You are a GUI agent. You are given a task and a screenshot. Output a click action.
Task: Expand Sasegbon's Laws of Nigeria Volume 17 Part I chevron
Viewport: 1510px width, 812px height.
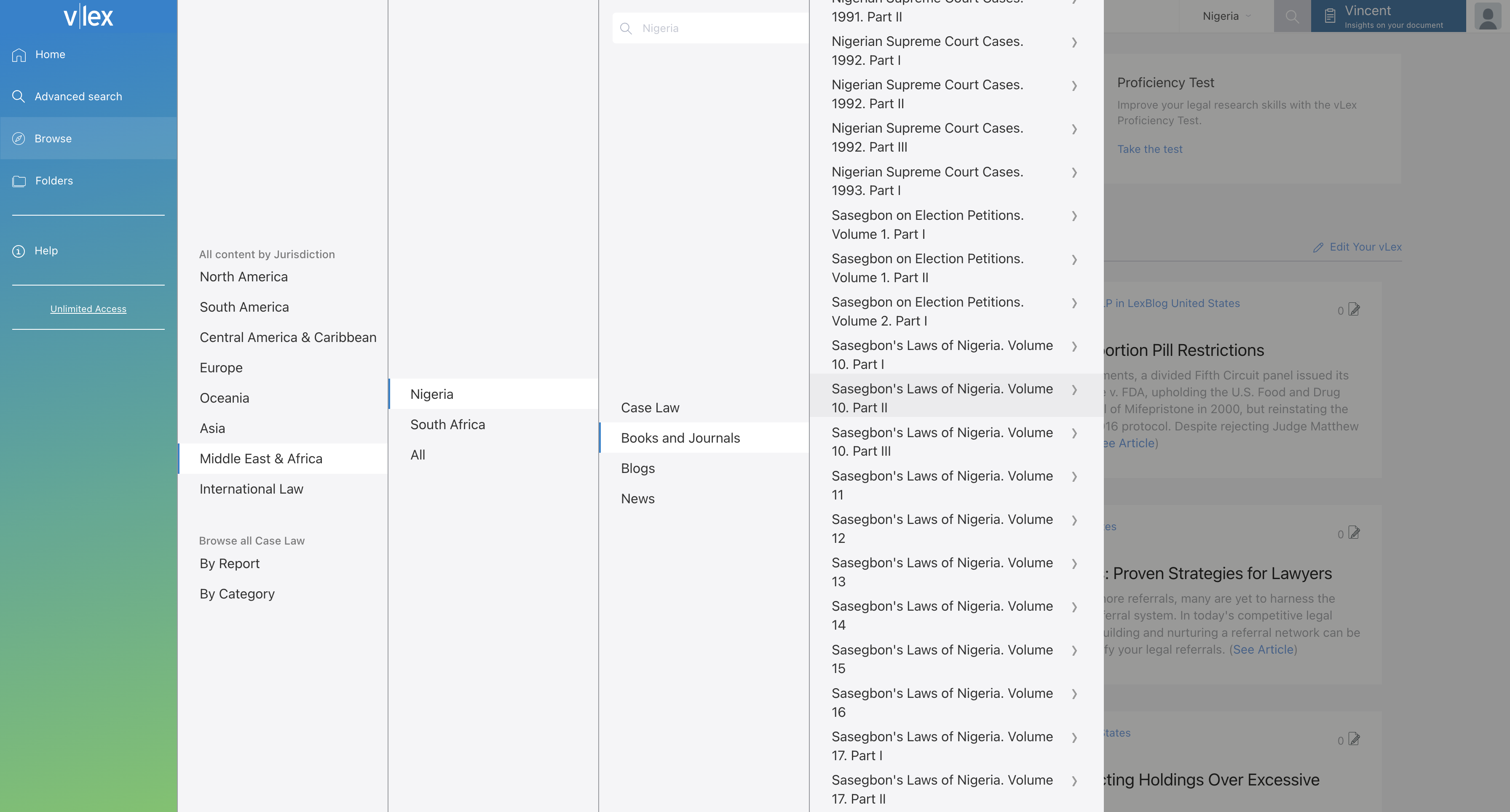coord(1074,737)
